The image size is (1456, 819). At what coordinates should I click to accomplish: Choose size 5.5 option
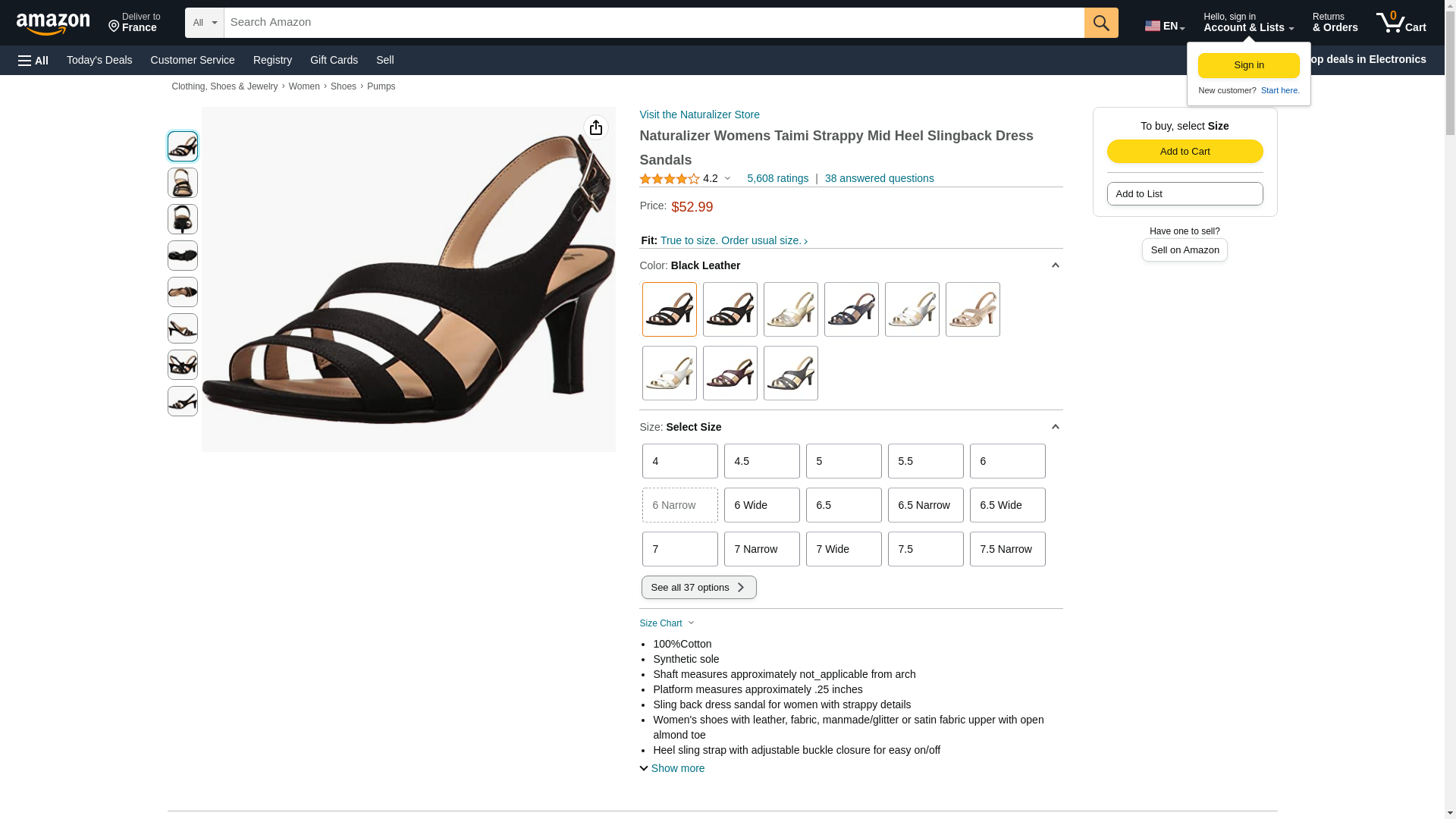(925, 461)
